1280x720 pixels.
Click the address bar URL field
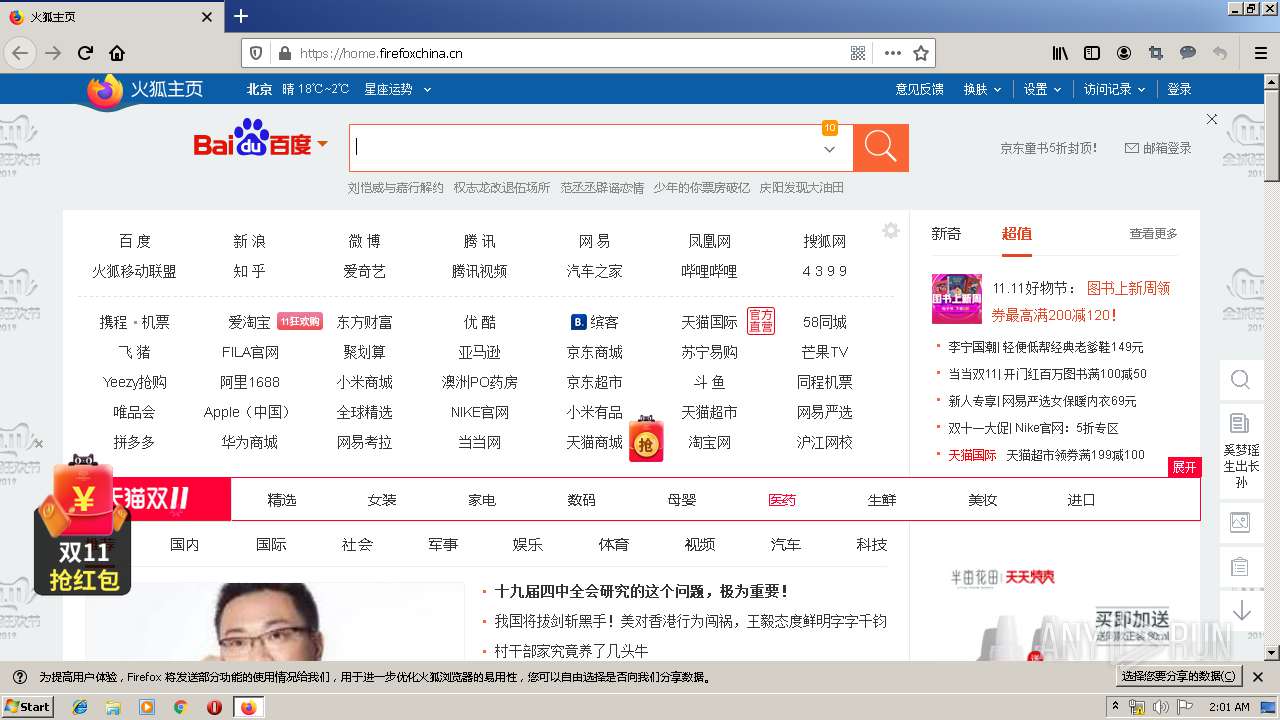[x=570, y=53]
